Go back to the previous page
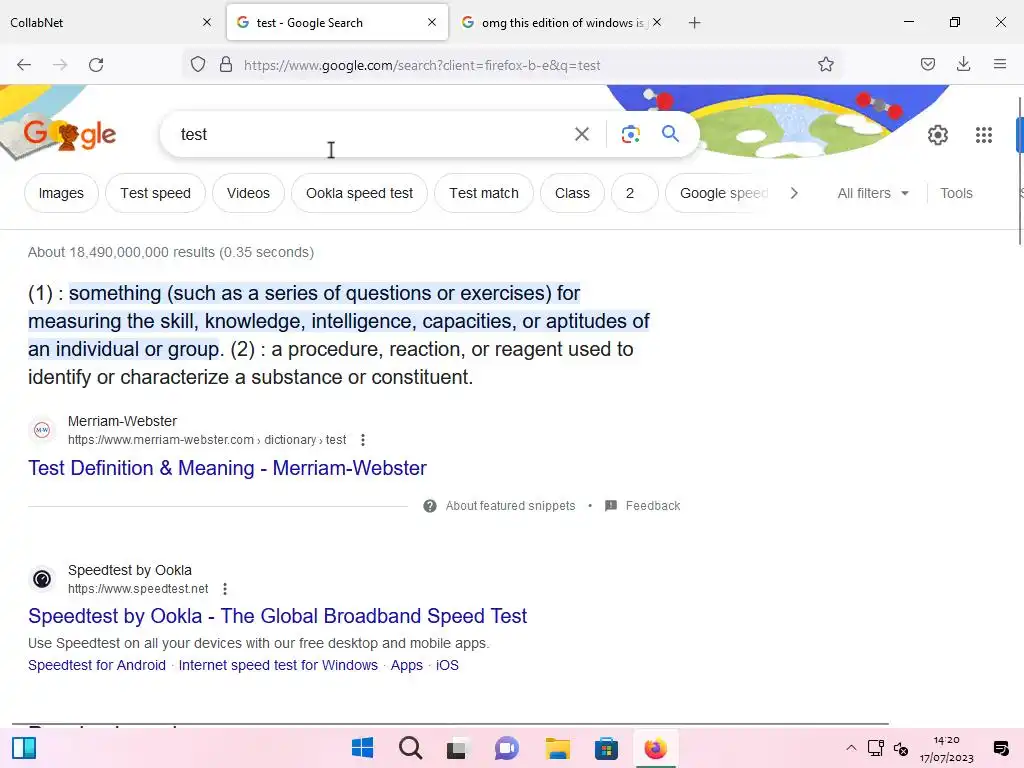Image resolution: width=1024 pixels, height=768 pixels. (x=24, y=65)
